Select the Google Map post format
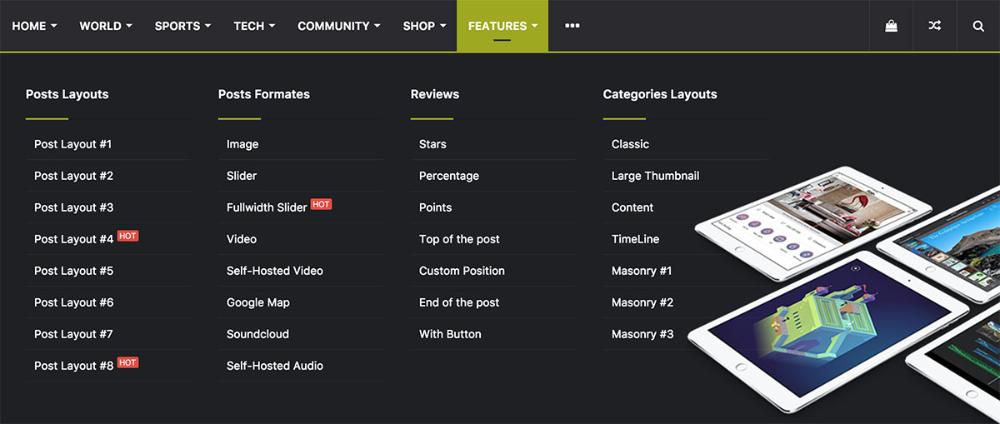Image resolution: width=1000 pixels, height=424 pixels. (258, 303)
